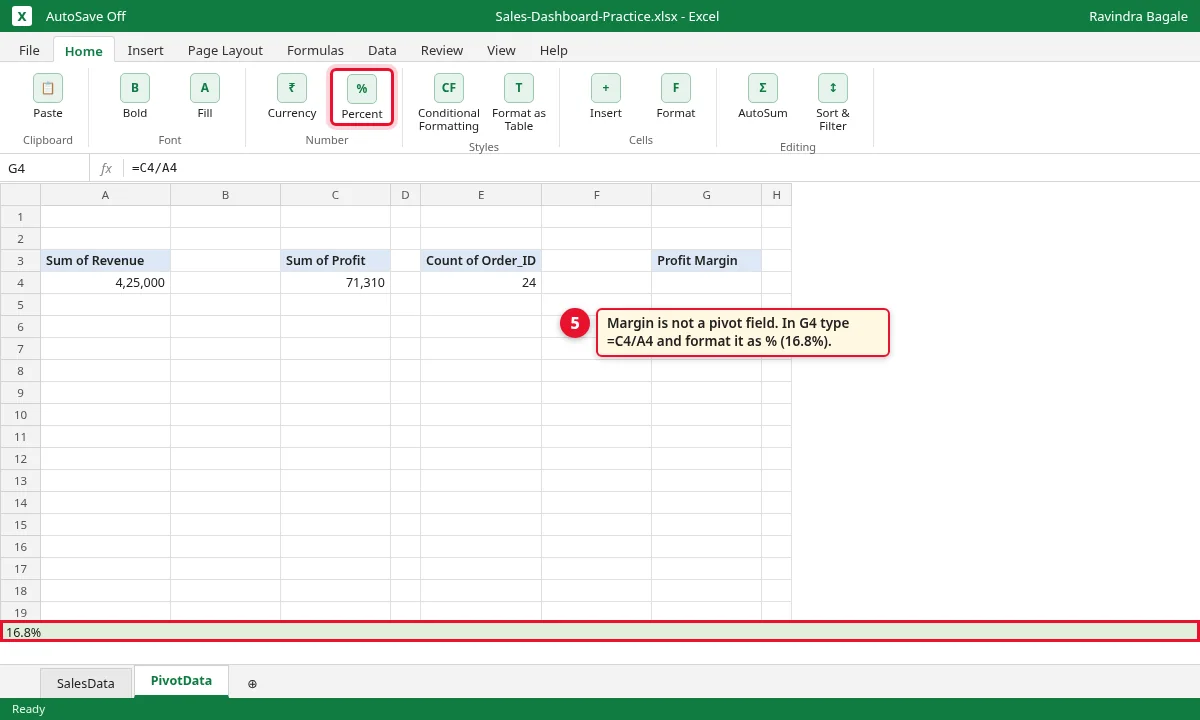Open the File menu

pyautogui.click(x=30, y=50)
